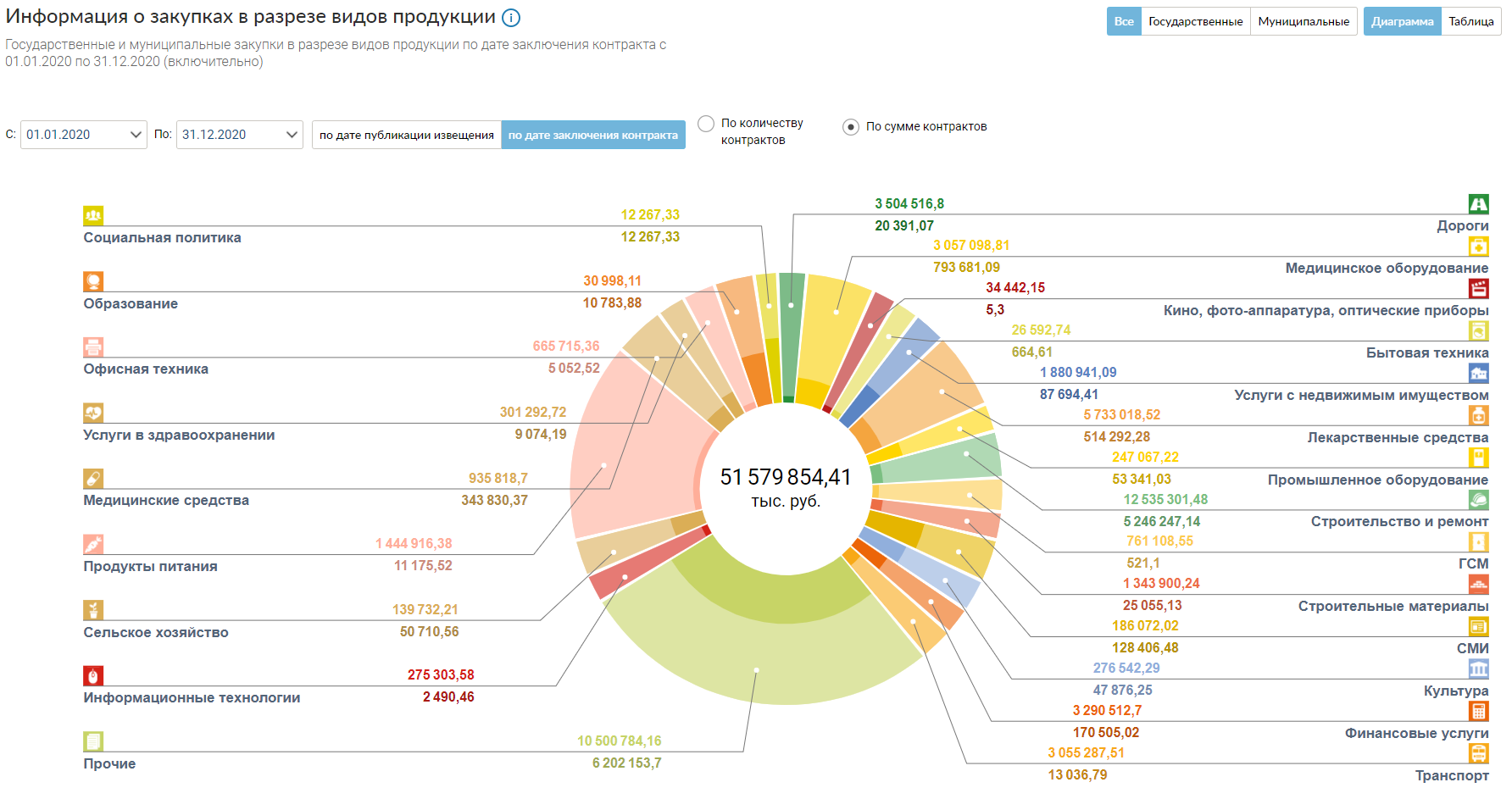Click the Транспорт label
Screen dimensions: 1512x799
tap(1452, 776)
